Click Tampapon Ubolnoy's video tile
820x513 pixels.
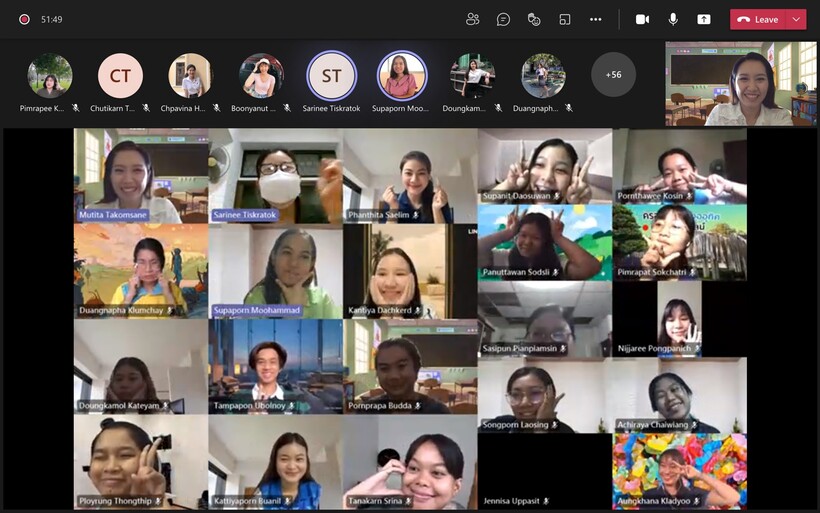tap(275, 365)
